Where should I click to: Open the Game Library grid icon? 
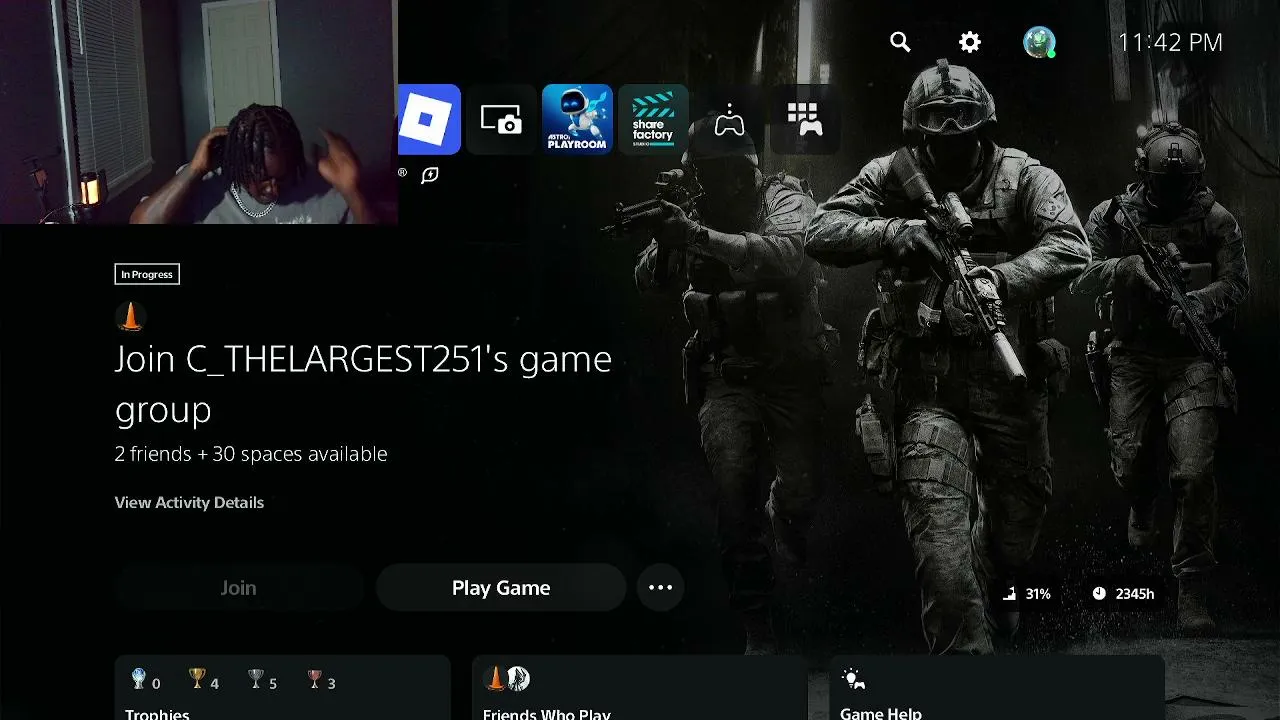tap(805, 120)
